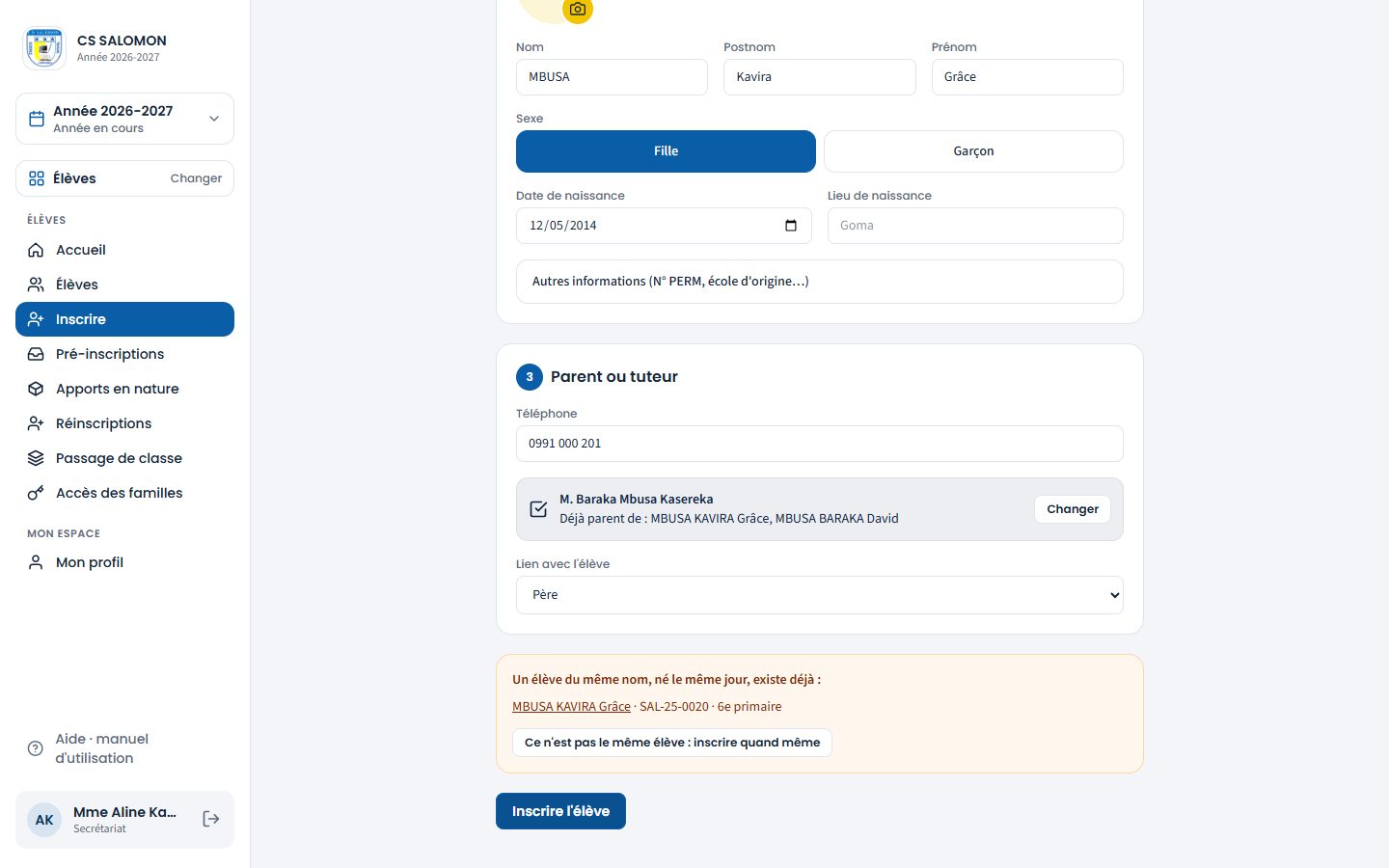This screenshot has height=868, width=1389.
Task: Expand the Année 2026-2027 year selector
Action: pos(124,119)
